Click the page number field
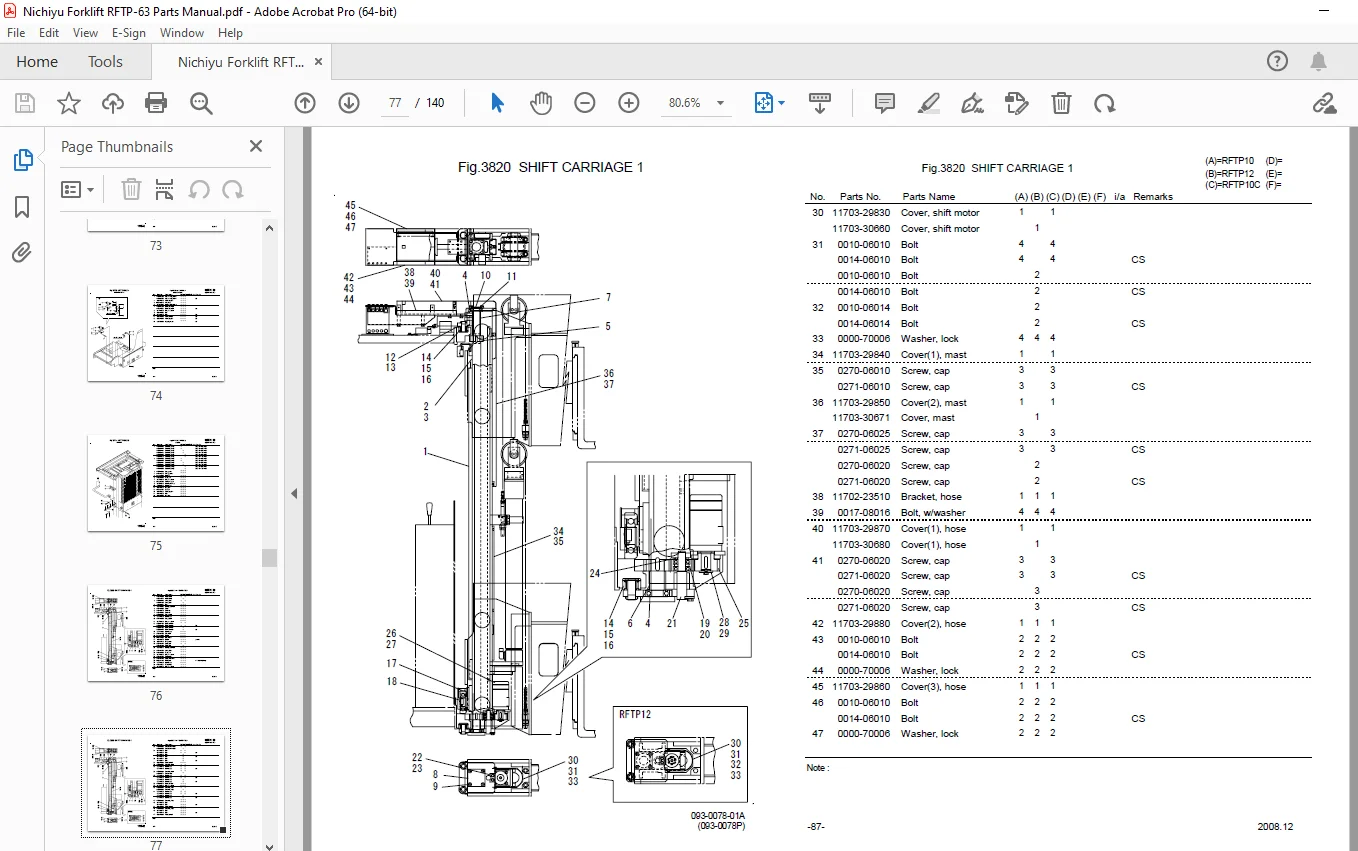The height and width of the screenshot is (851, 1358). tap(394, 103)
